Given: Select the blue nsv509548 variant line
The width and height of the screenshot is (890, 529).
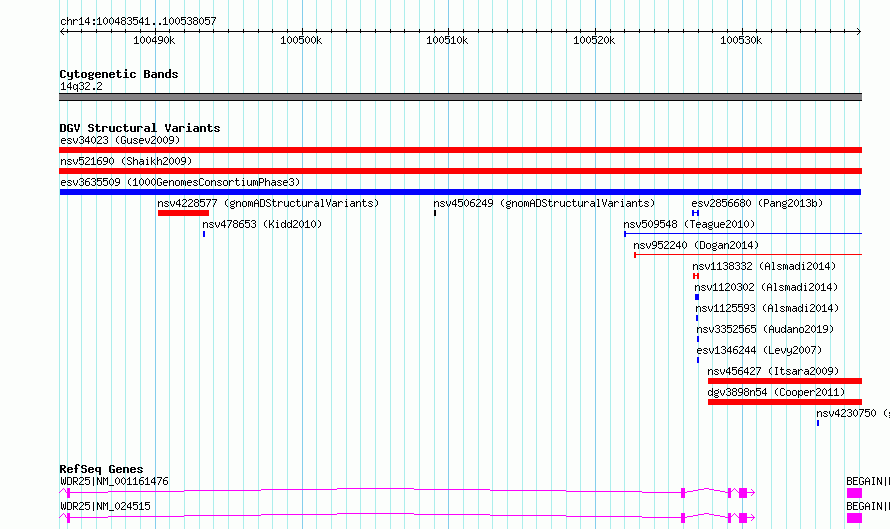Looking at the screenshot, I should [x=743, y=234].
